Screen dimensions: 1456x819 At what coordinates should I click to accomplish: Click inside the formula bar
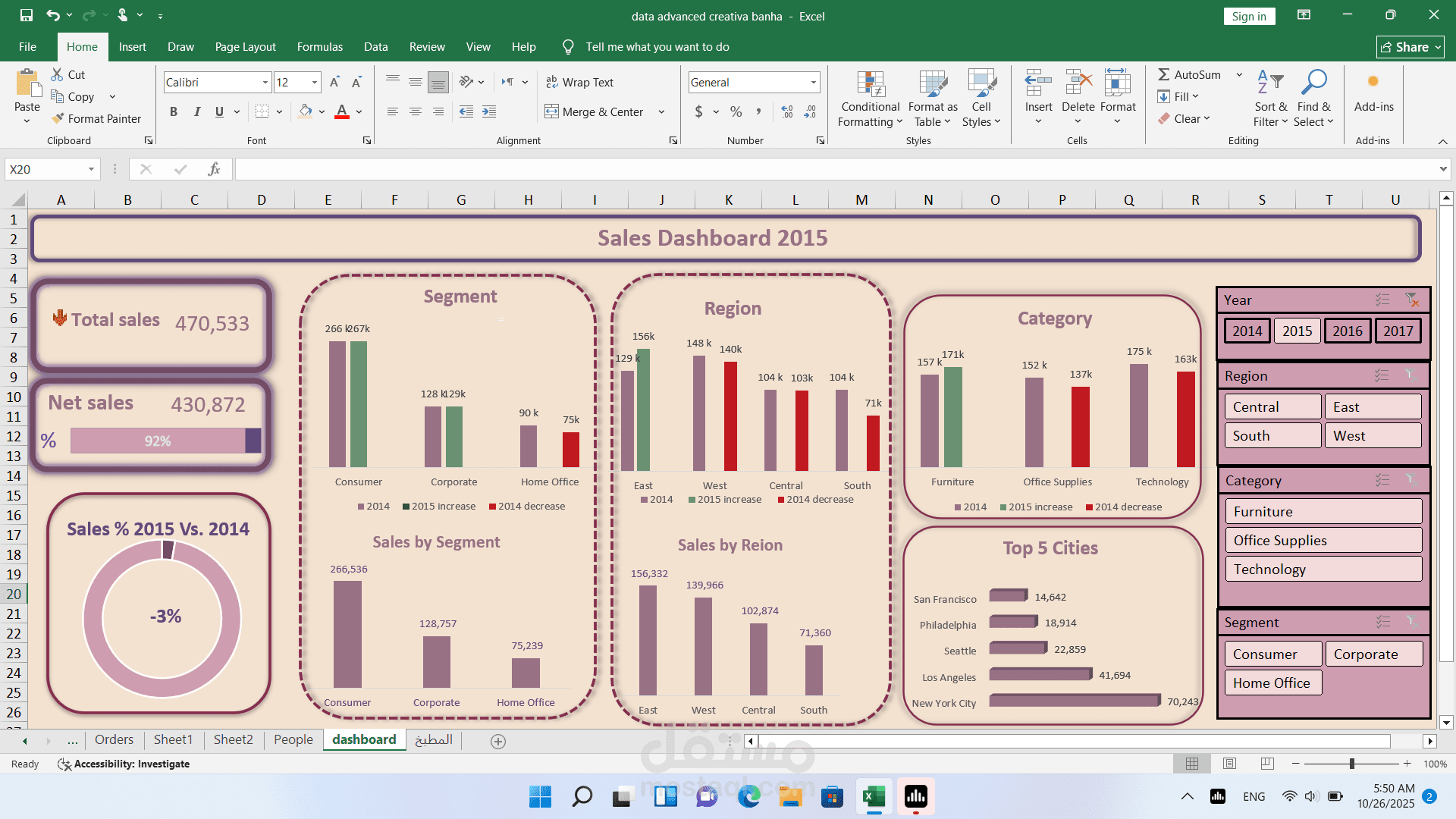point(531,168)
